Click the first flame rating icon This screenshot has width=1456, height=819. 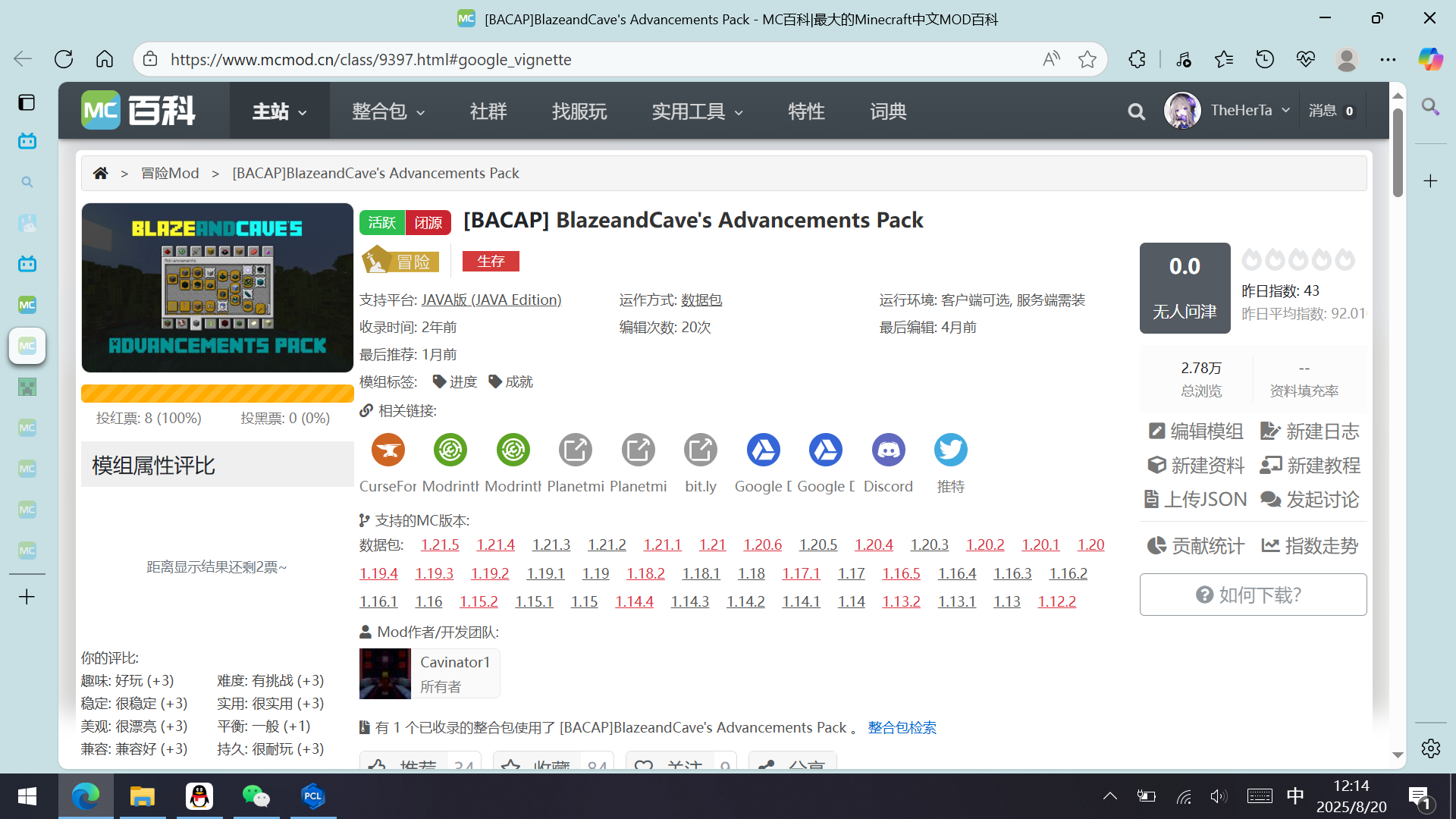[x=1251, y=259]
